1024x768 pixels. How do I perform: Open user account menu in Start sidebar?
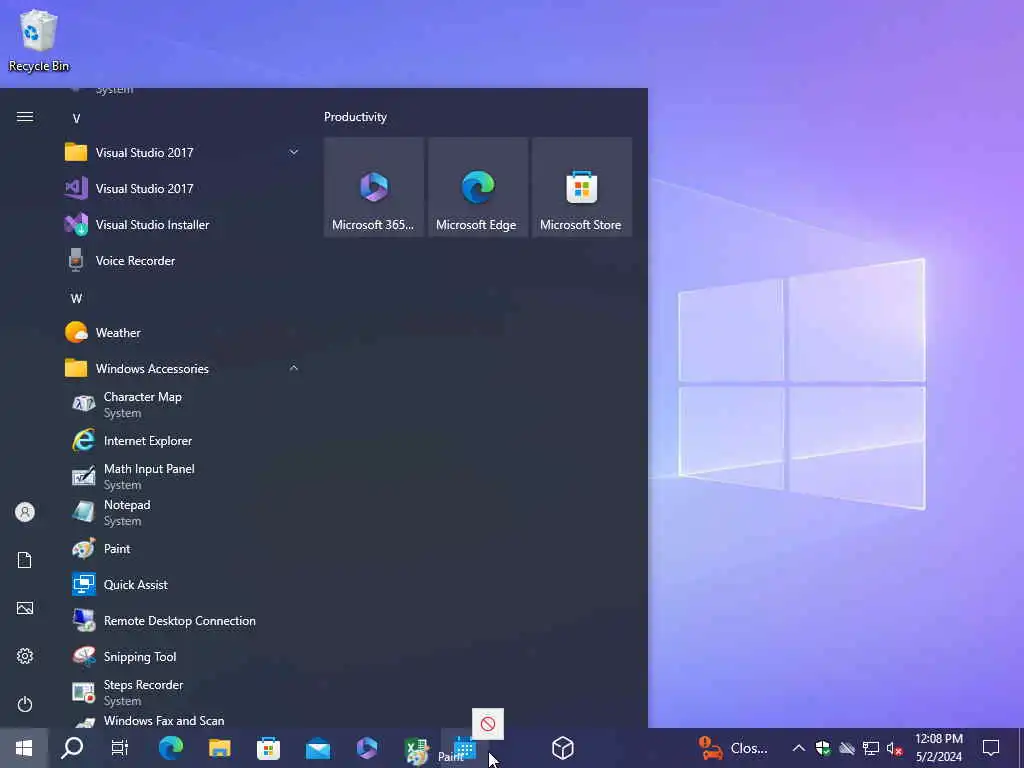[x=25, y=512]
